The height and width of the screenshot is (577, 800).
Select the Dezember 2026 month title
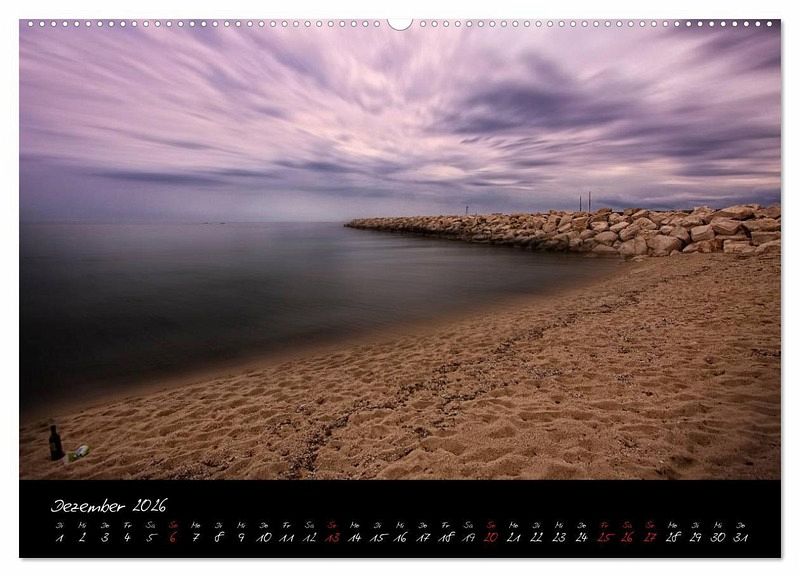(109, 506)
